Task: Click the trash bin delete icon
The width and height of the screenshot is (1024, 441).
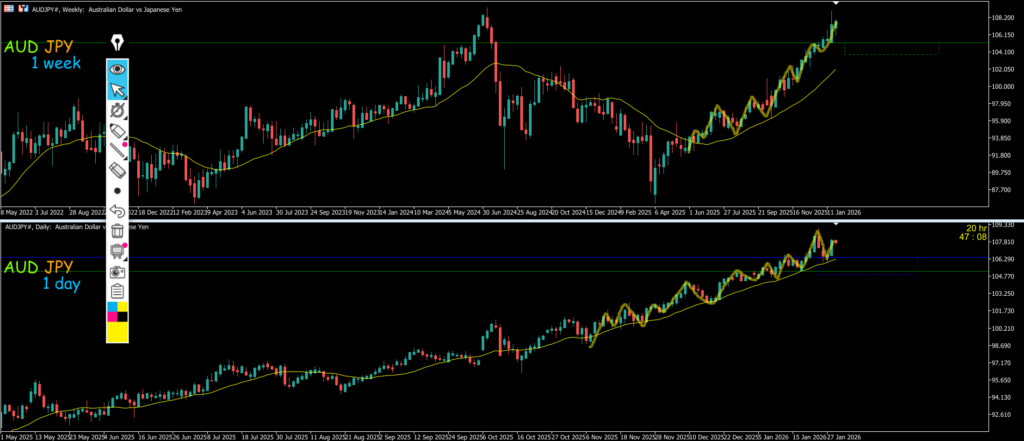Action: [x=118, y=231]
